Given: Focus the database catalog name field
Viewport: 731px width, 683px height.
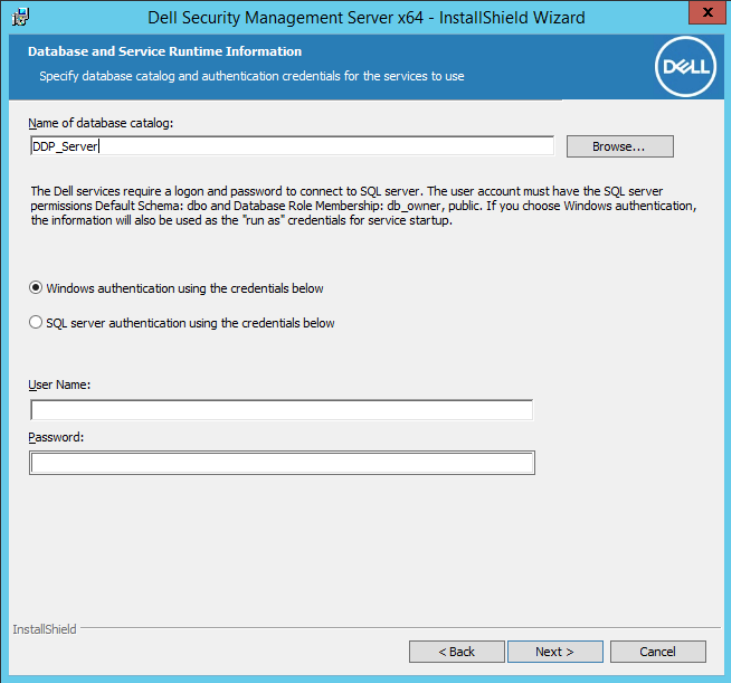Looking at the screenshot, I should click(x=292, y=146).
